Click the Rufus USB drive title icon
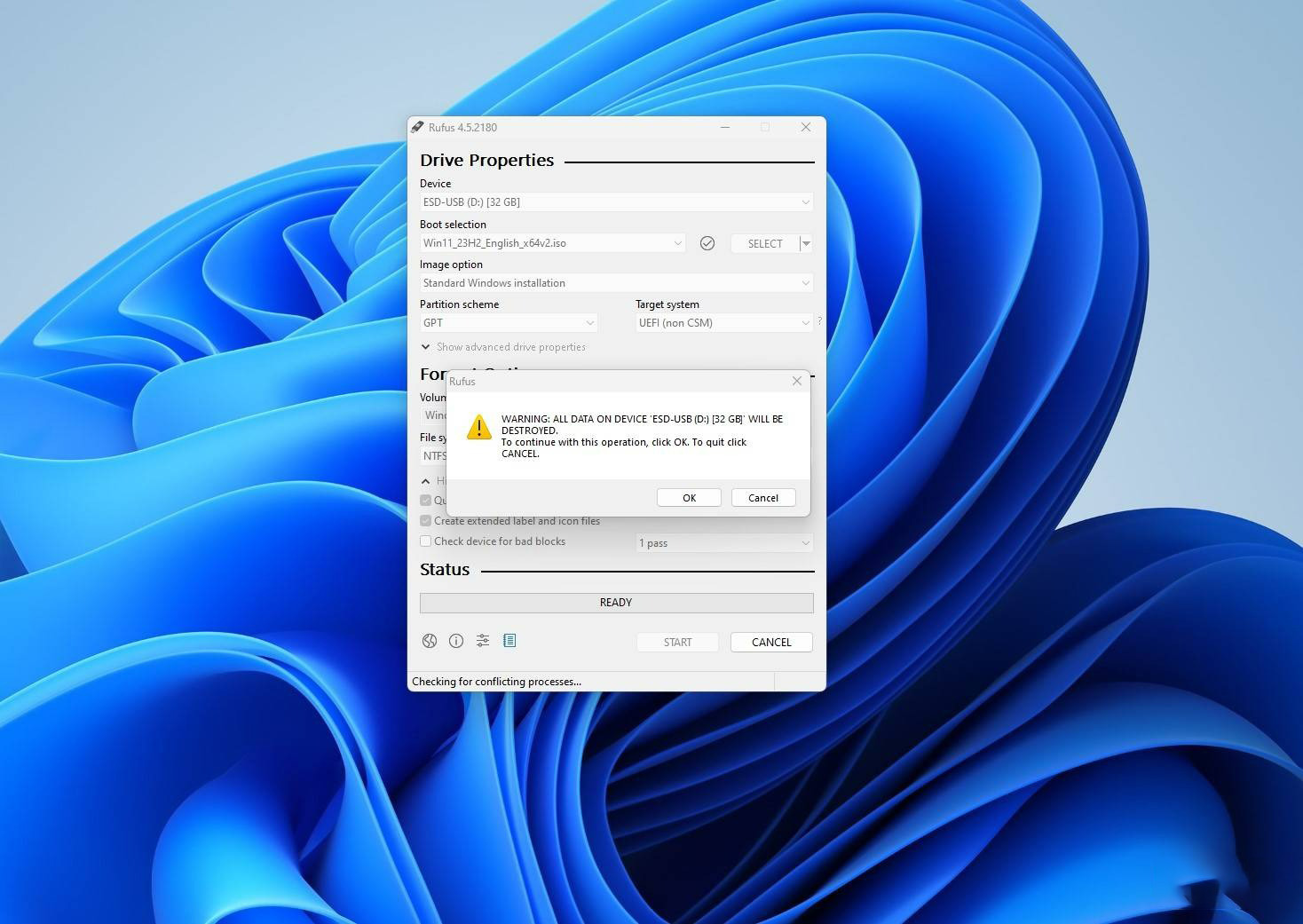Screen dimensions: 1303x924 click(417, 128)
